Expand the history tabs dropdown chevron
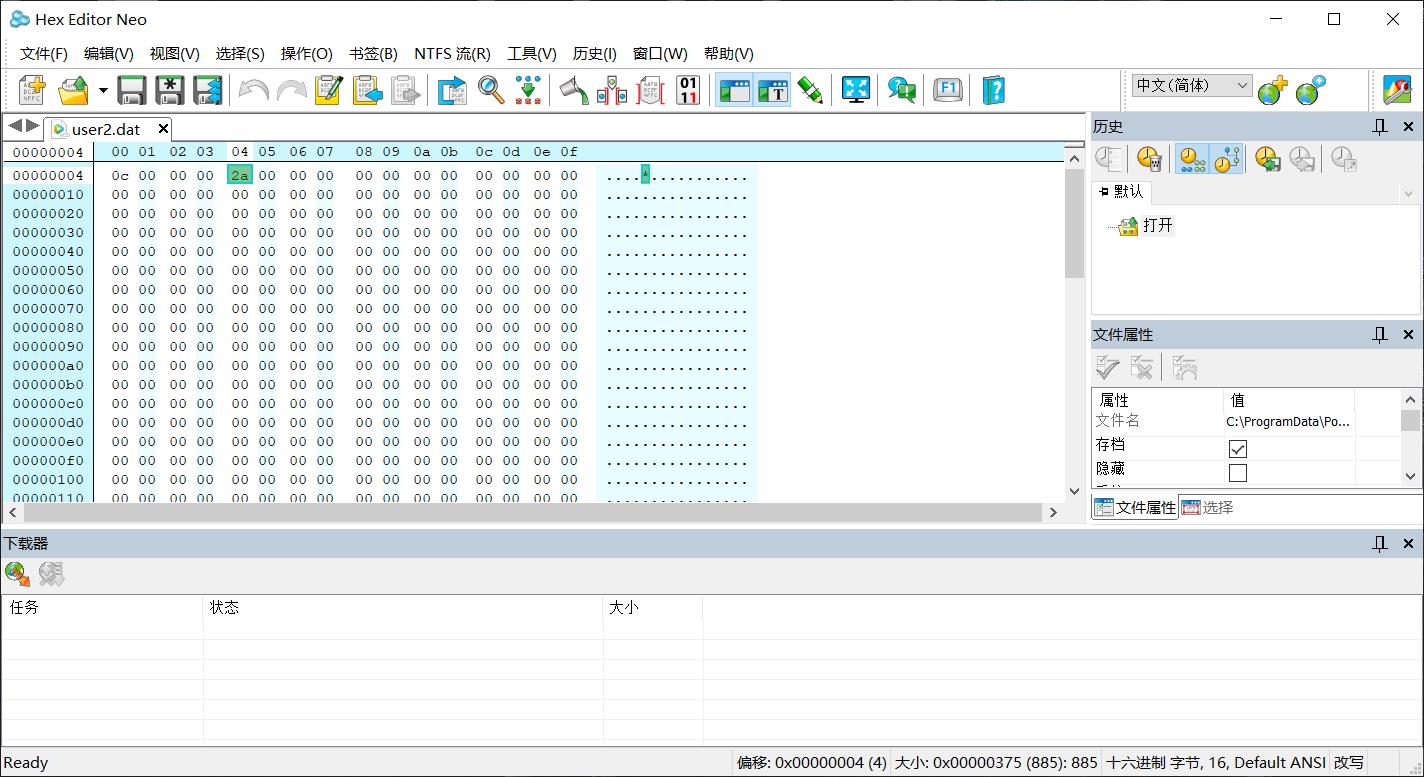1424x777 pixels. tap(1408, 195)
